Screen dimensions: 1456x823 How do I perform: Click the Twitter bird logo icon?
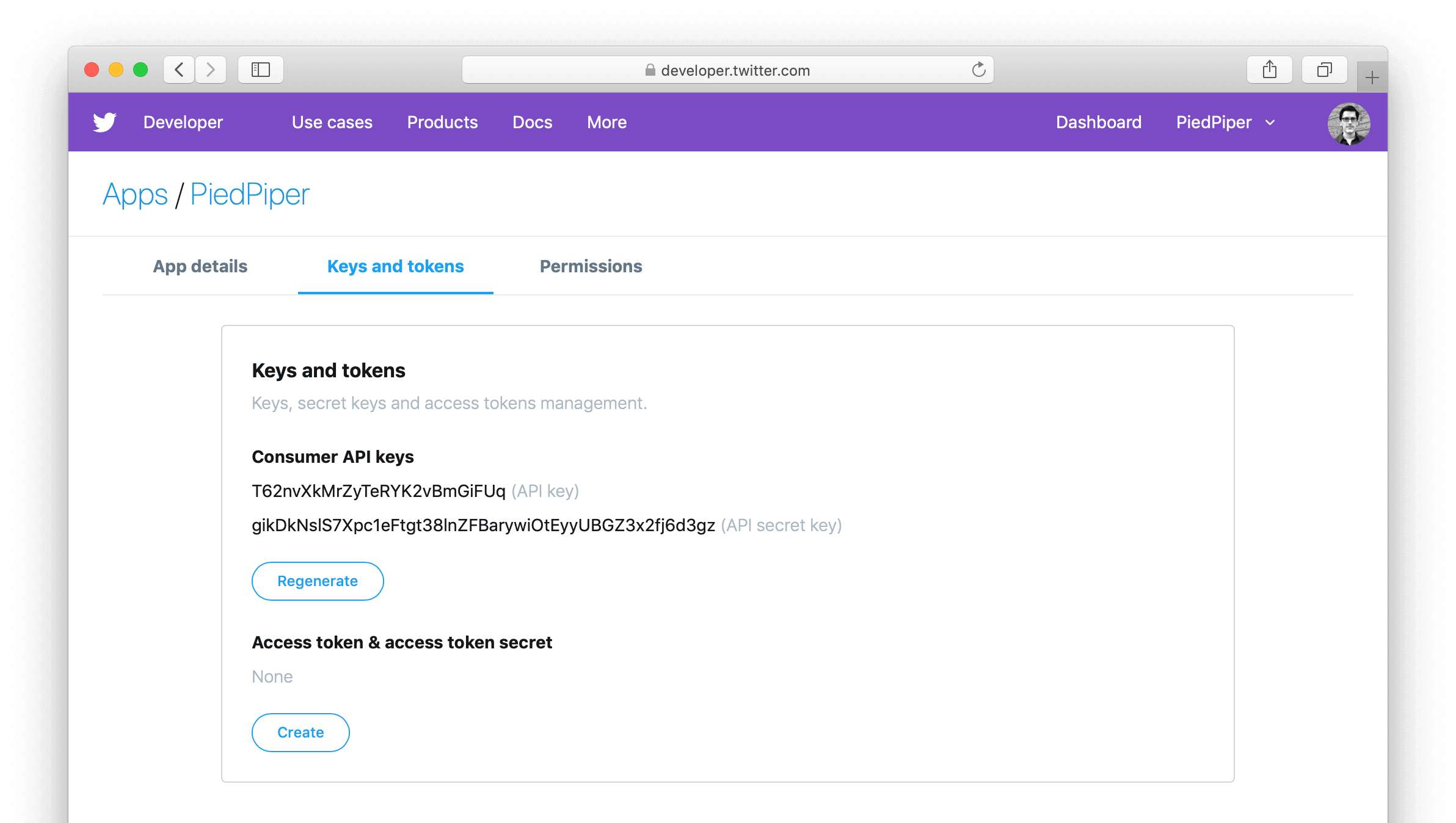coord(104,122)
